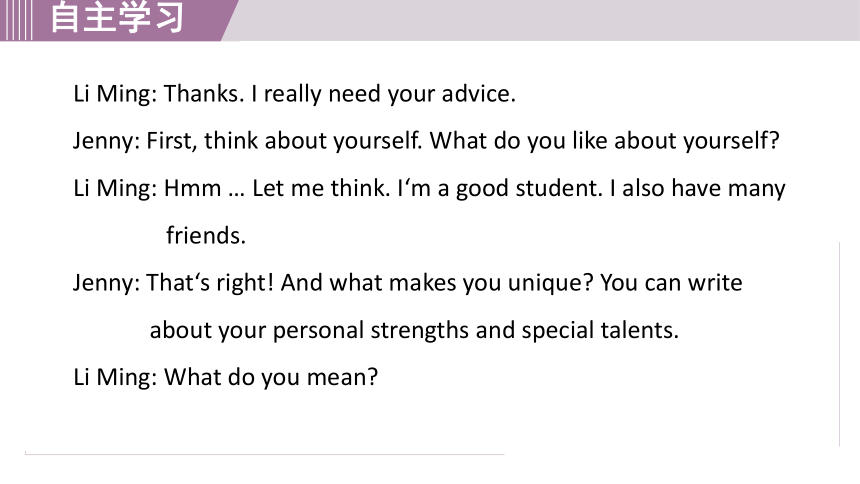Click the light purple banner right of the header

pos(548,20)
